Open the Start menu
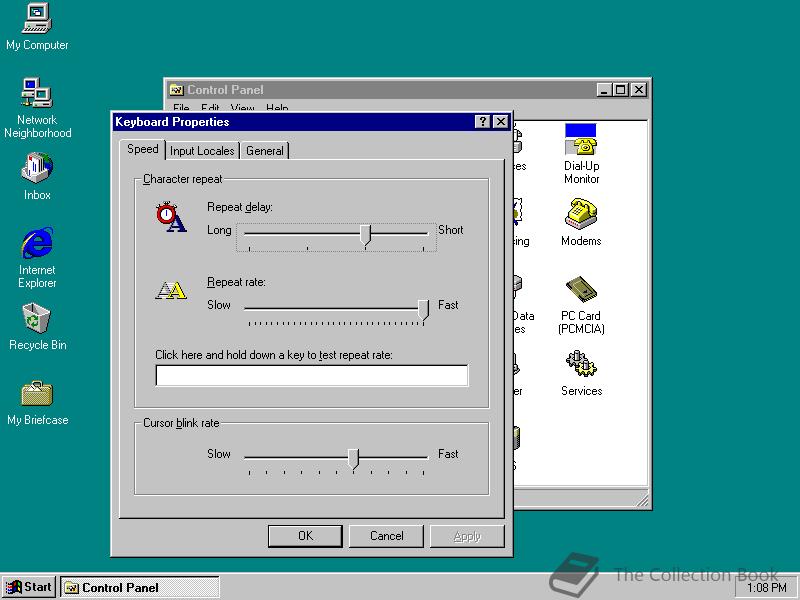This screenshot has height=600, width=800. coord(29,587)
